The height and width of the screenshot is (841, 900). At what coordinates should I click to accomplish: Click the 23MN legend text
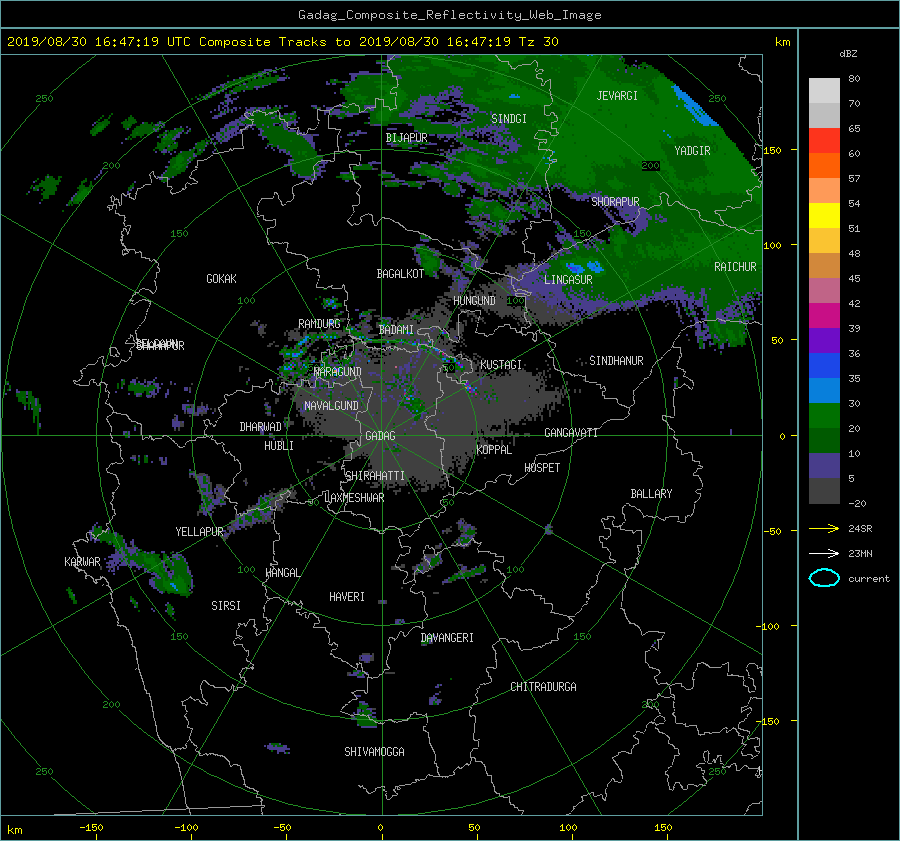860,554
